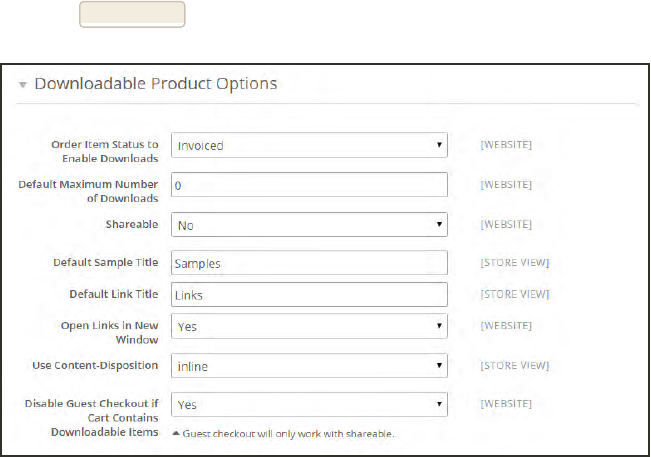The width and height of the screenshot is (651, 457).
Task: Click the WEBSITE scope label next to Shareable
Action: (x=506, y=225)
